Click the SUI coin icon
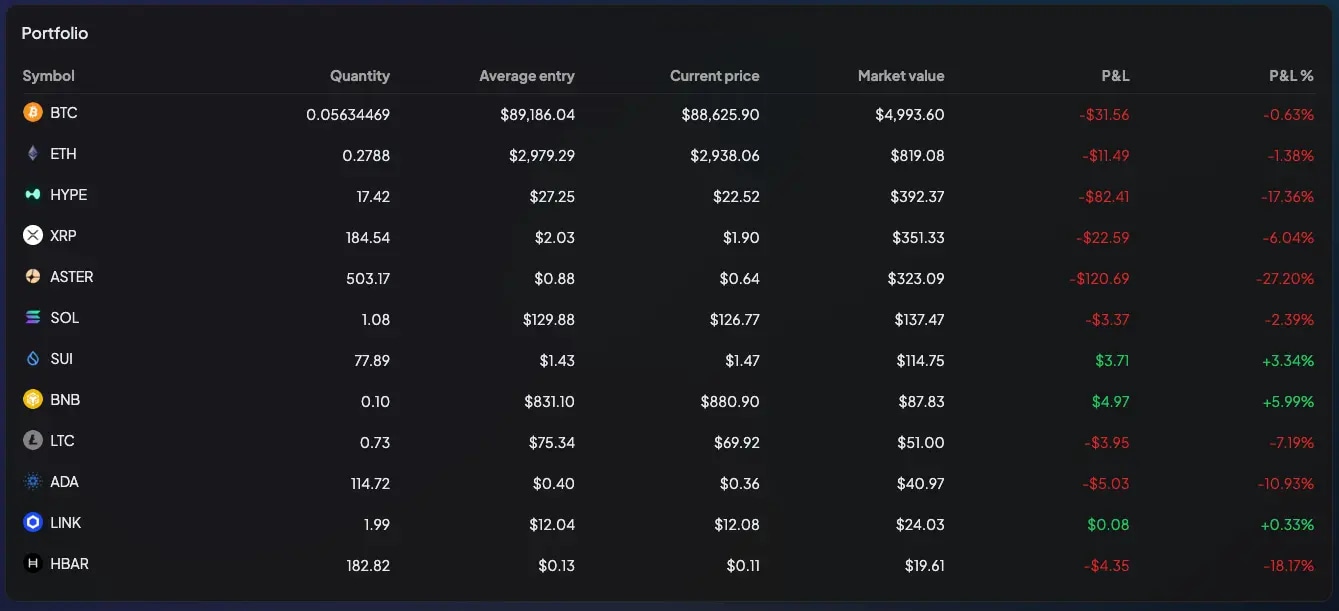This screenshot has height=611, width=1339. coord(31,358)
